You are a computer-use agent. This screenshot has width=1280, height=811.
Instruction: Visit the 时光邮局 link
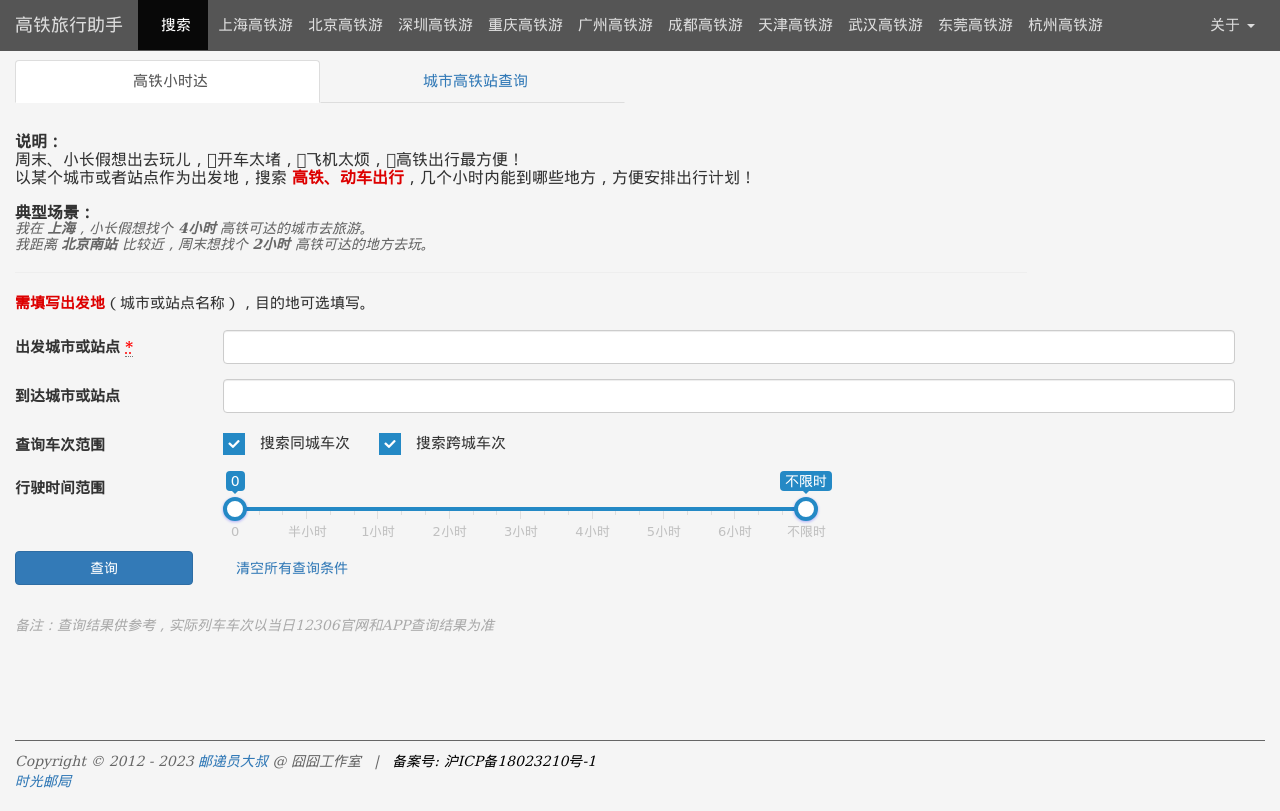43,781
